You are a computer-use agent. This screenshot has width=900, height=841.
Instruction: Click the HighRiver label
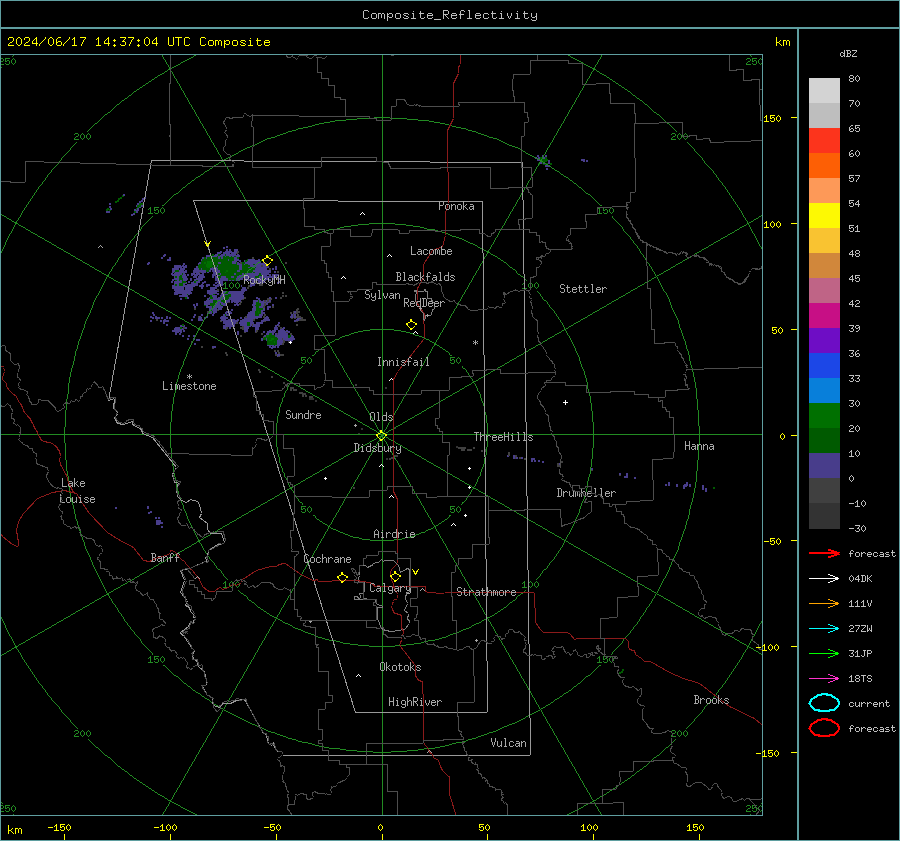tap(415, 702)
